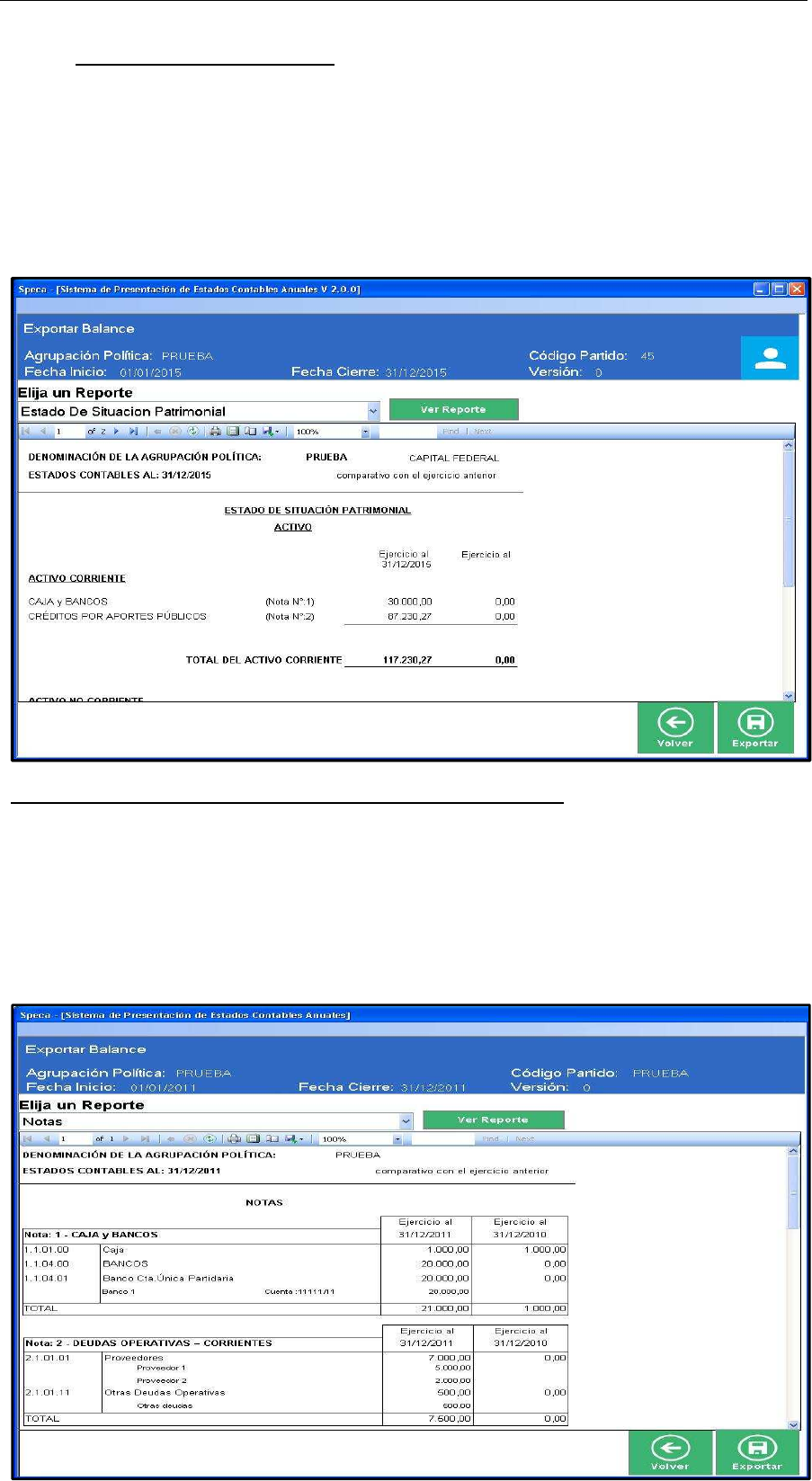
Task: Click the value 117.230,27 in the report
Action: click(x=407, y=660)
